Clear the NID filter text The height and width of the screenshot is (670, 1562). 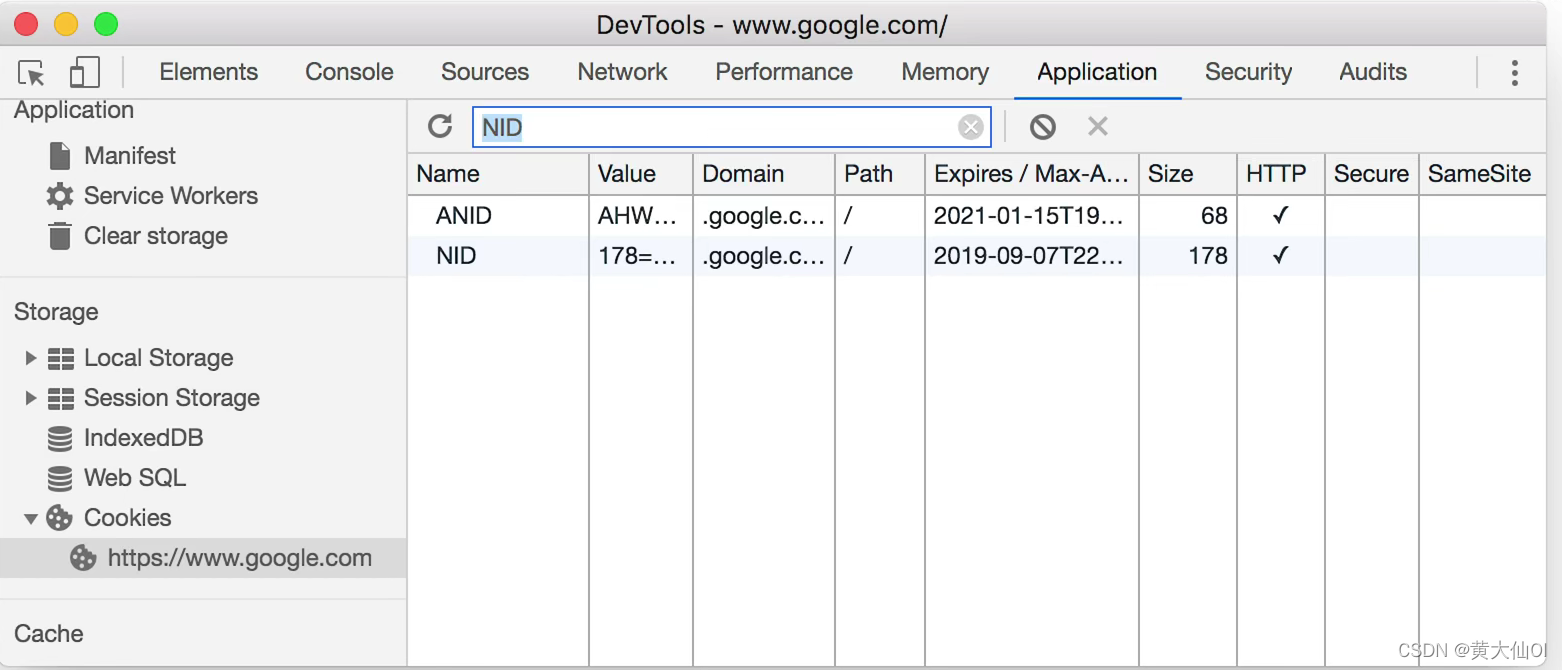[x=970, y=127]
